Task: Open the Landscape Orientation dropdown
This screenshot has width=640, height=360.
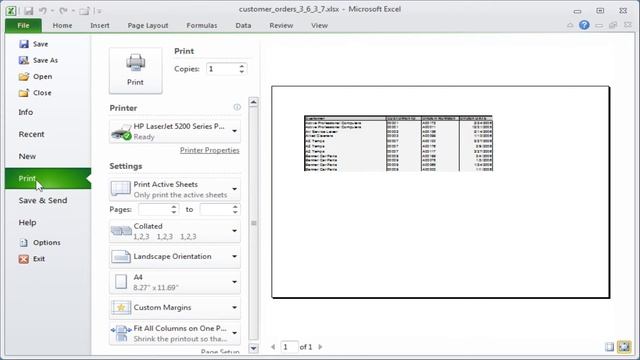Action: [x=175, y=257]
